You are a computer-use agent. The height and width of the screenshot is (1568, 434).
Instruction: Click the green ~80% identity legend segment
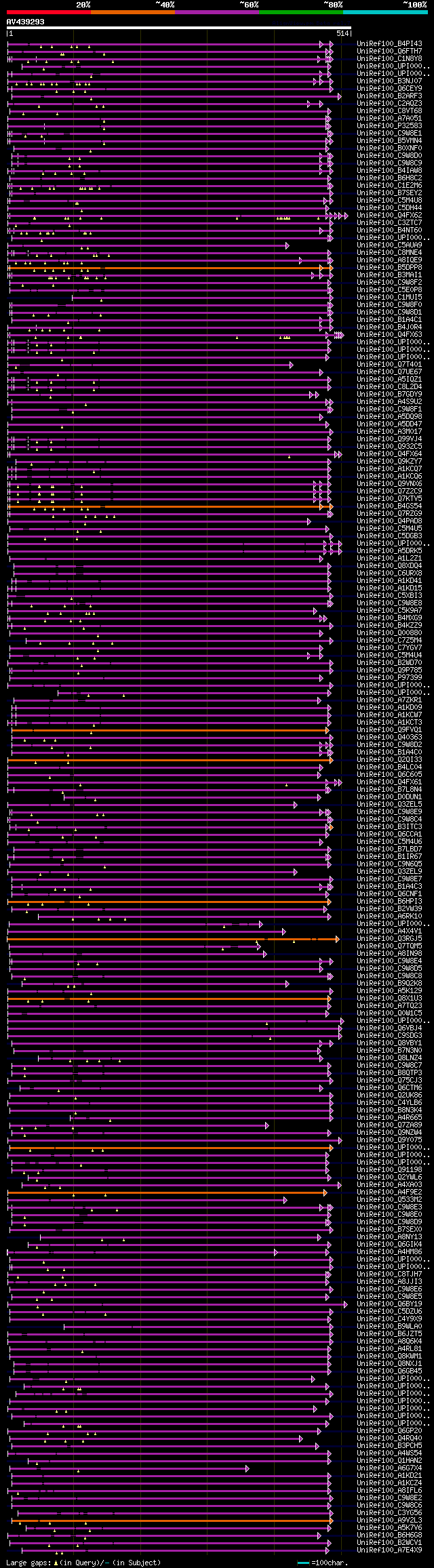tap(301, 12)
